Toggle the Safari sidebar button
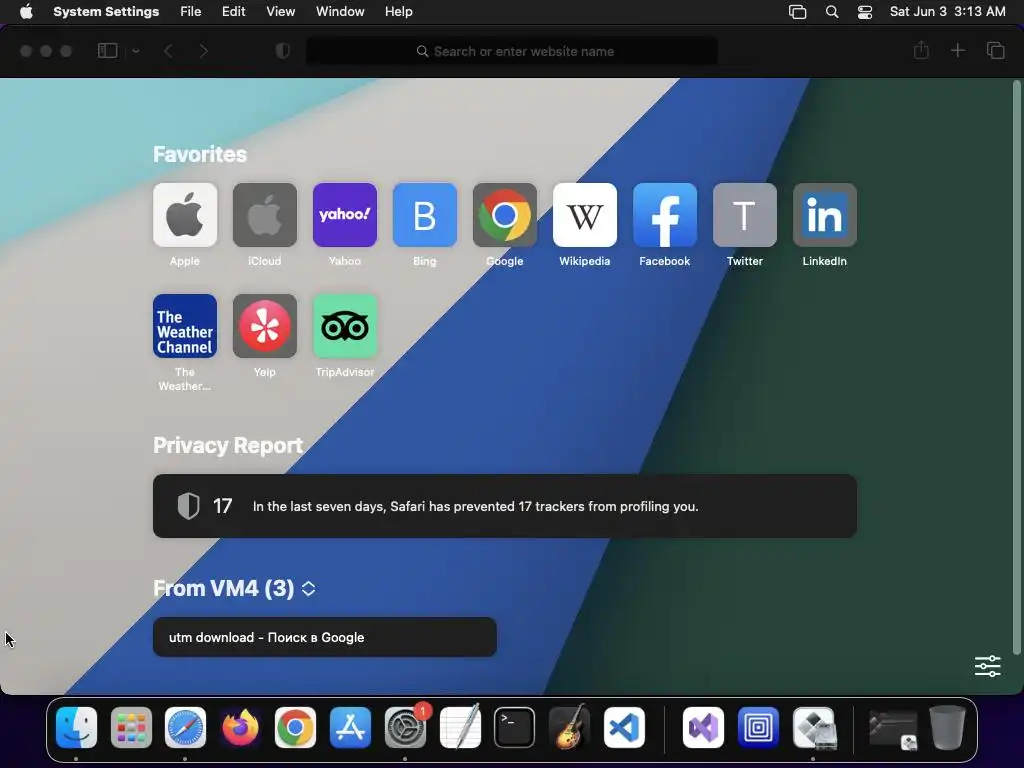 107,51
